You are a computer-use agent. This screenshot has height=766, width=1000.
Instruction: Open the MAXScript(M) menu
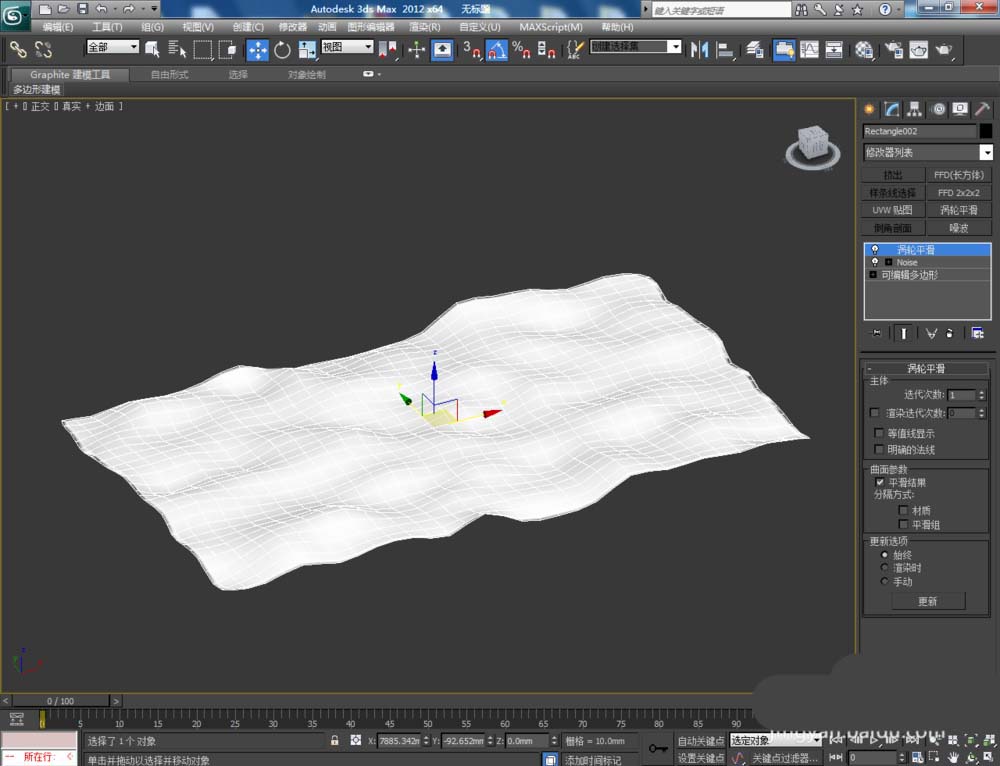pos(551,27)
